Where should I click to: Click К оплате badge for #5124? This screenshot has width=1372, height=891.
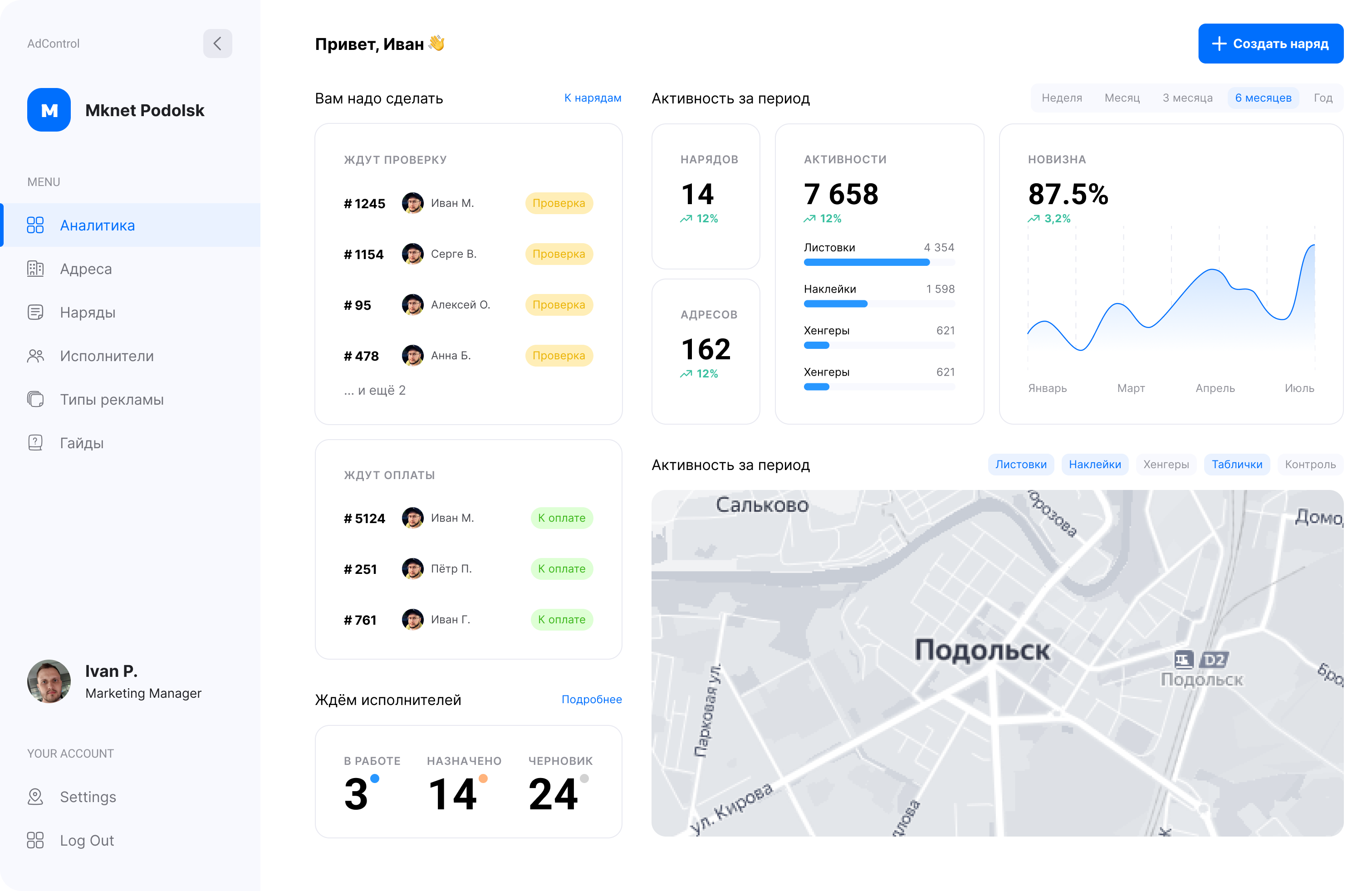(x=562, y=518)
